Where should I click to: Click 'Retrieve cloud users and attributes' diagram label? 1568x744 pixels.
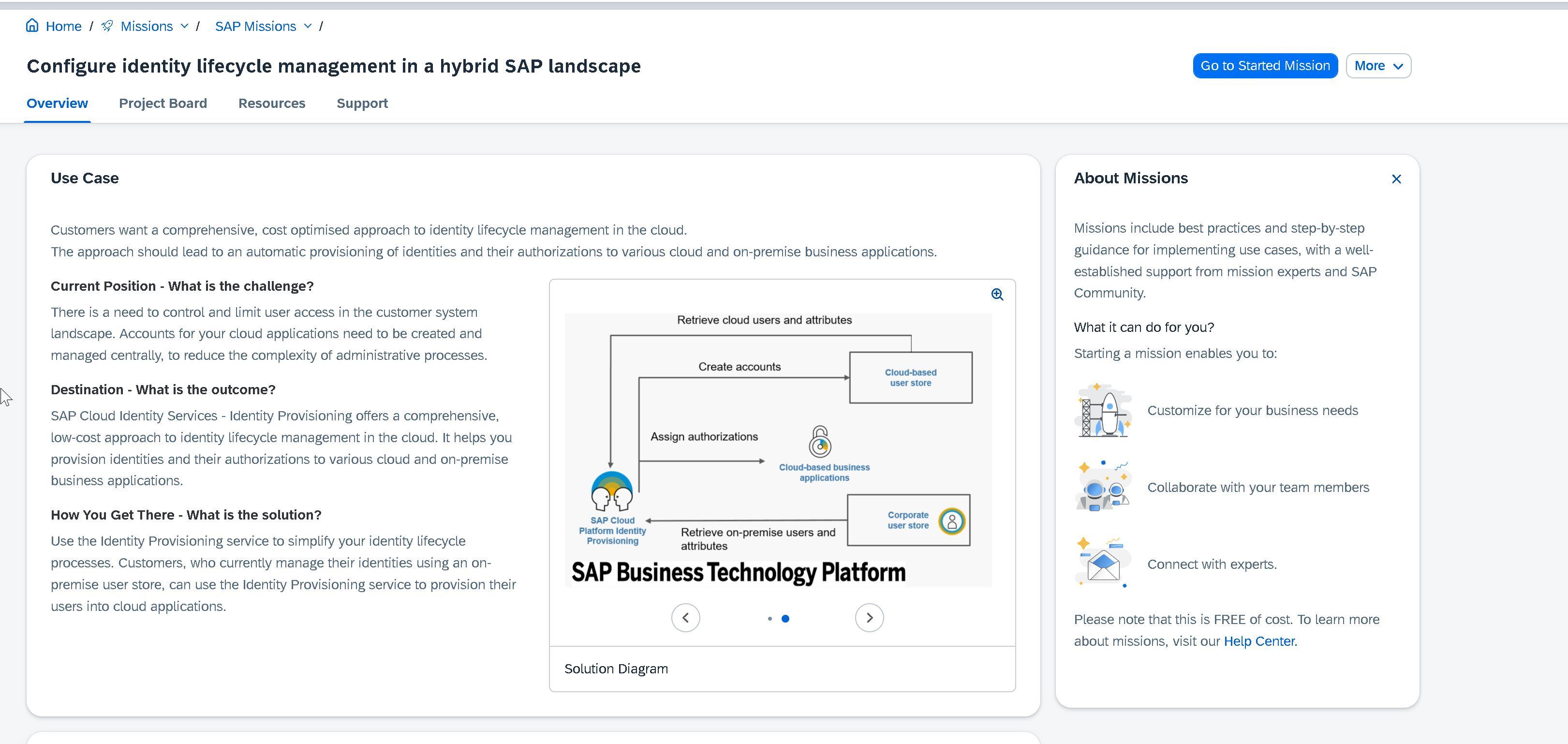click(x=764, y=320)
